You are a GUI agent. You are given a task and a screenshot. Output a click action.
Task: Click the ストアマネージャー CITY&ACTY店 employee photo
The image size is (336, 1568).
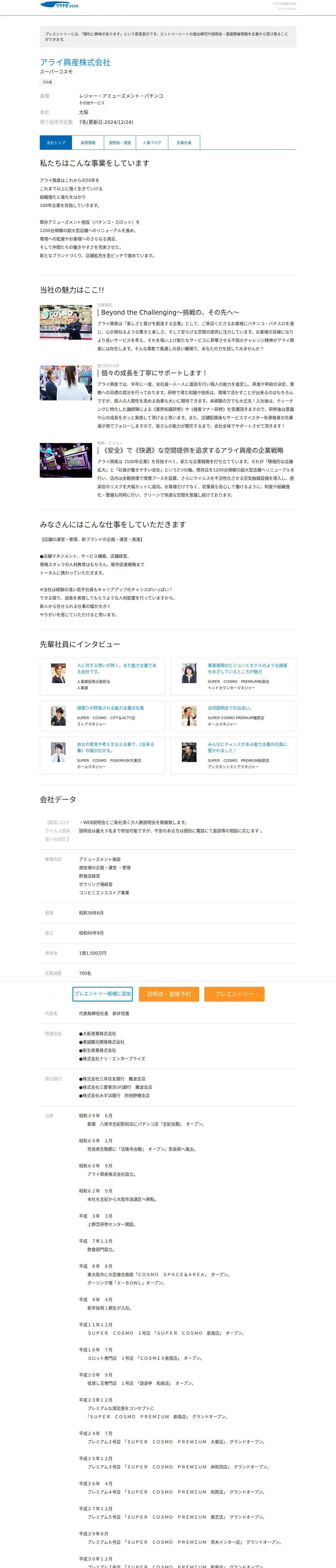click(x=59, y=716)
